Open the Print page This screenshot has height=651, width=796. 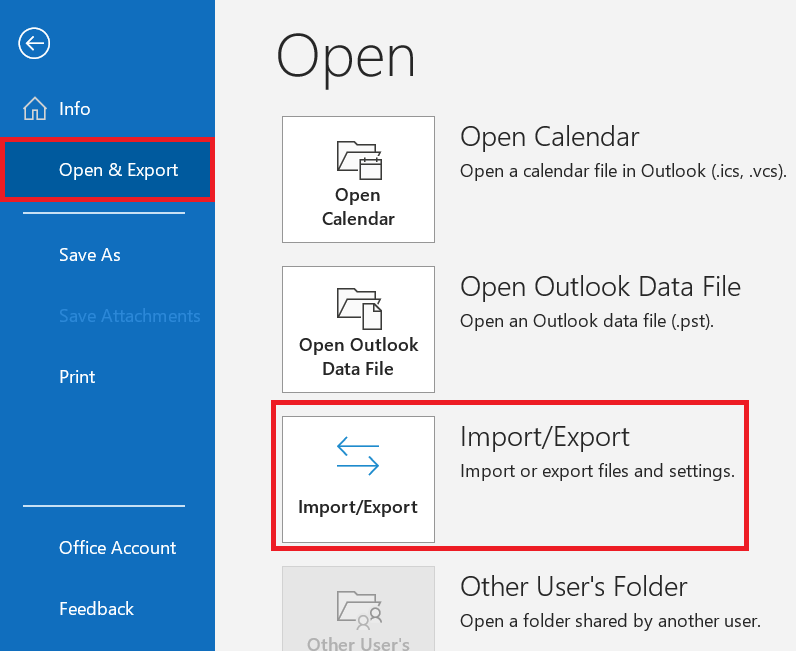(x=77, y=377)
